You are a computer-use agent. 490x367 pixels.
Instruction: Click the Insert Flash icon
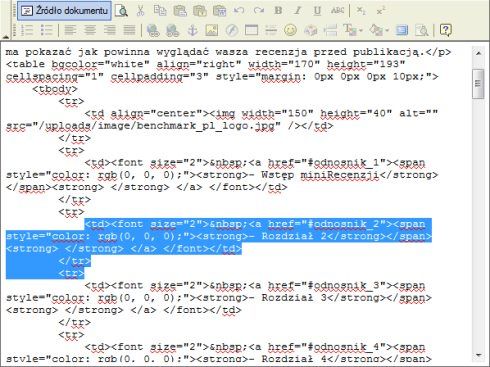coord(232,30)
